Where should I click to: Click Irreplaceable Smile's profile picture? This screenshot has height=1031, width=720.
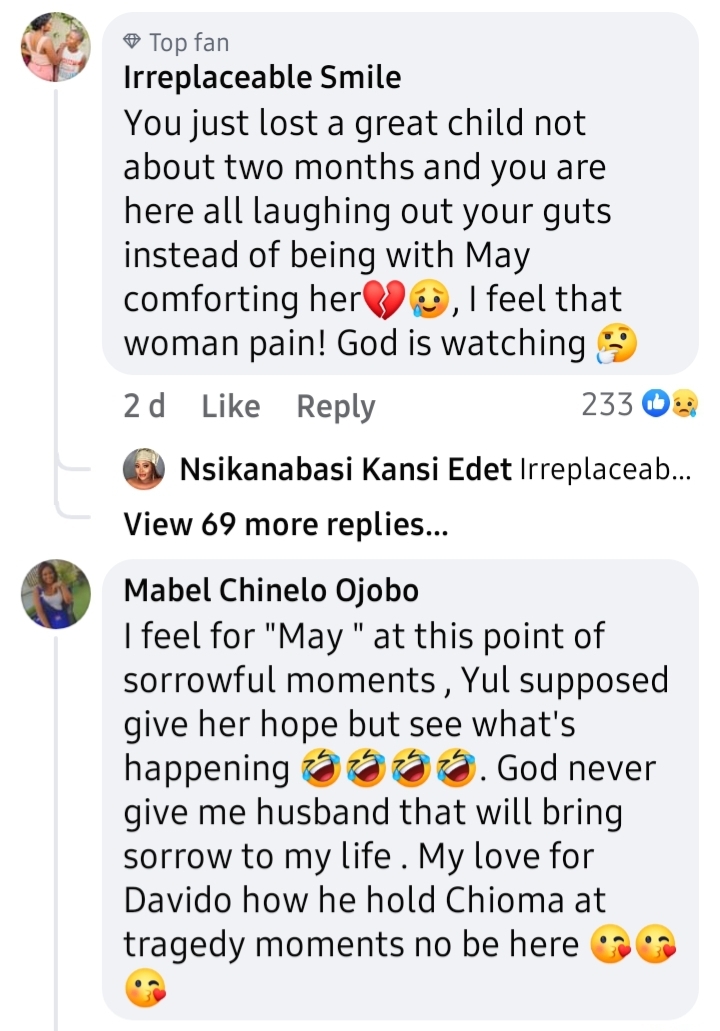[x=55, y=47]
